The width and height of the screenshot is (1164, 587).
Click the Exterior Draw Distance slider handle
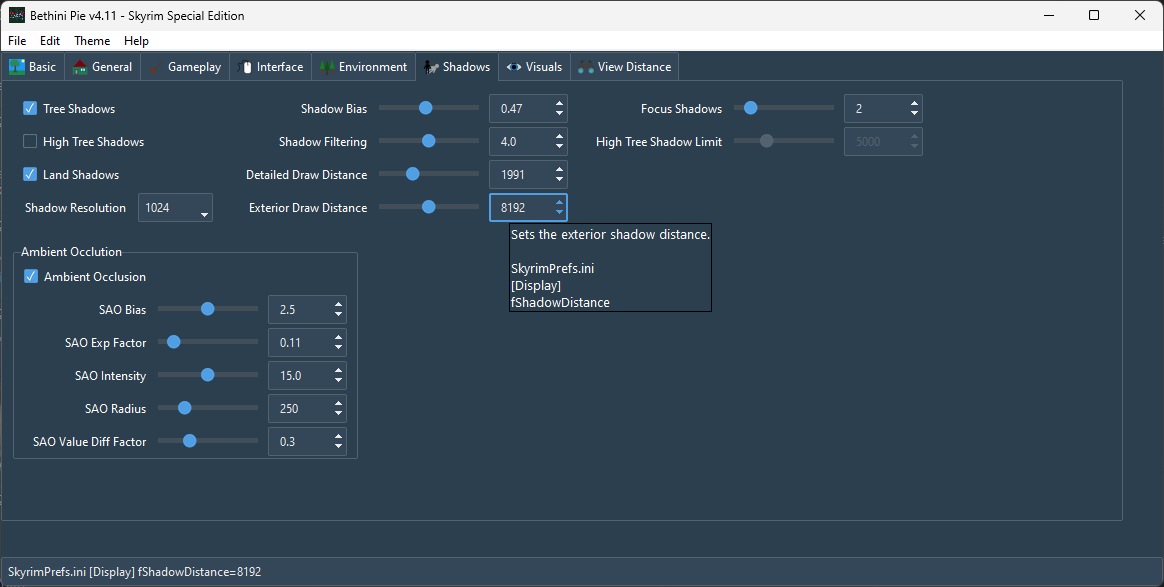428,207
